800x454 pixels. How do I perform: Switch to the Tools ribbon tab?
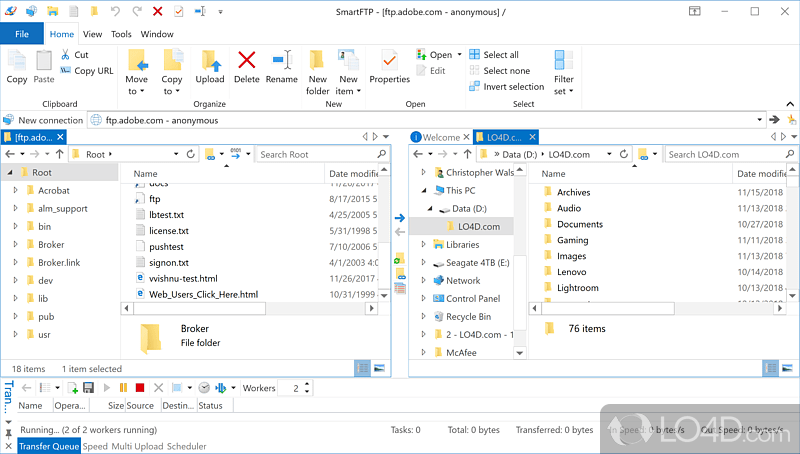tap(121, 34)
